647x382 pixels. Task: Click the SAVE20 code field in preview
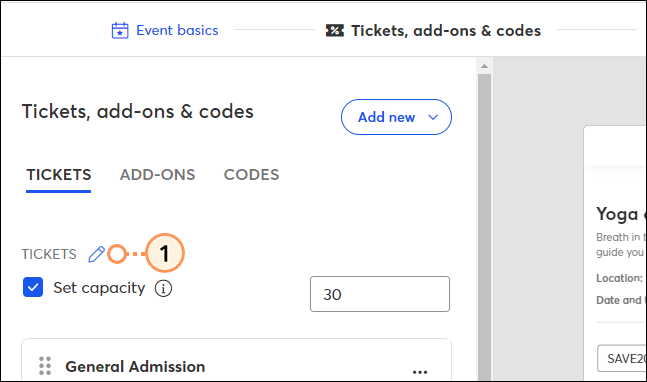[622, 358]
